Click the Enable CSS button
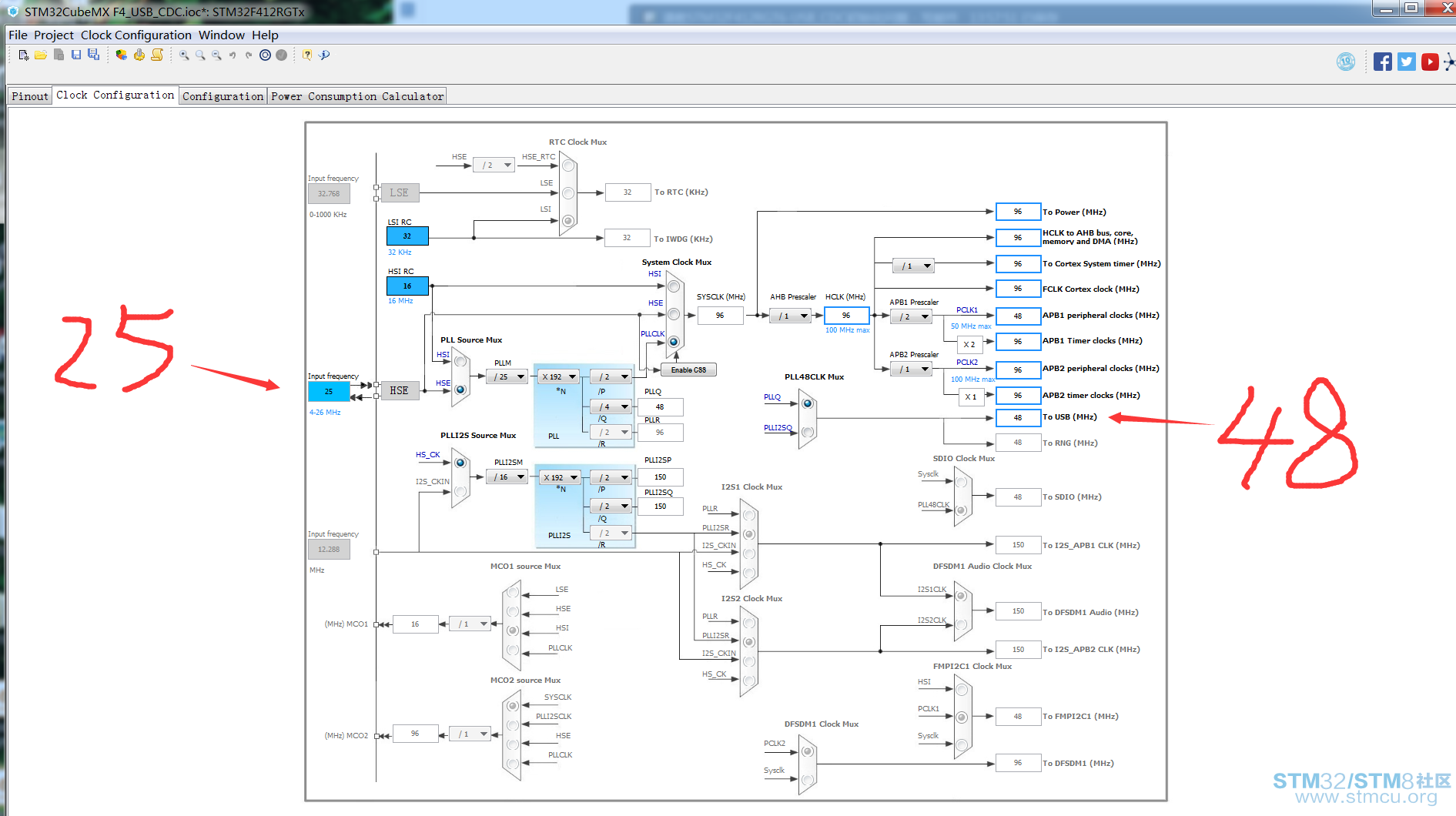1456x816 pixels. pyautogui.click(x=688, y=370)
